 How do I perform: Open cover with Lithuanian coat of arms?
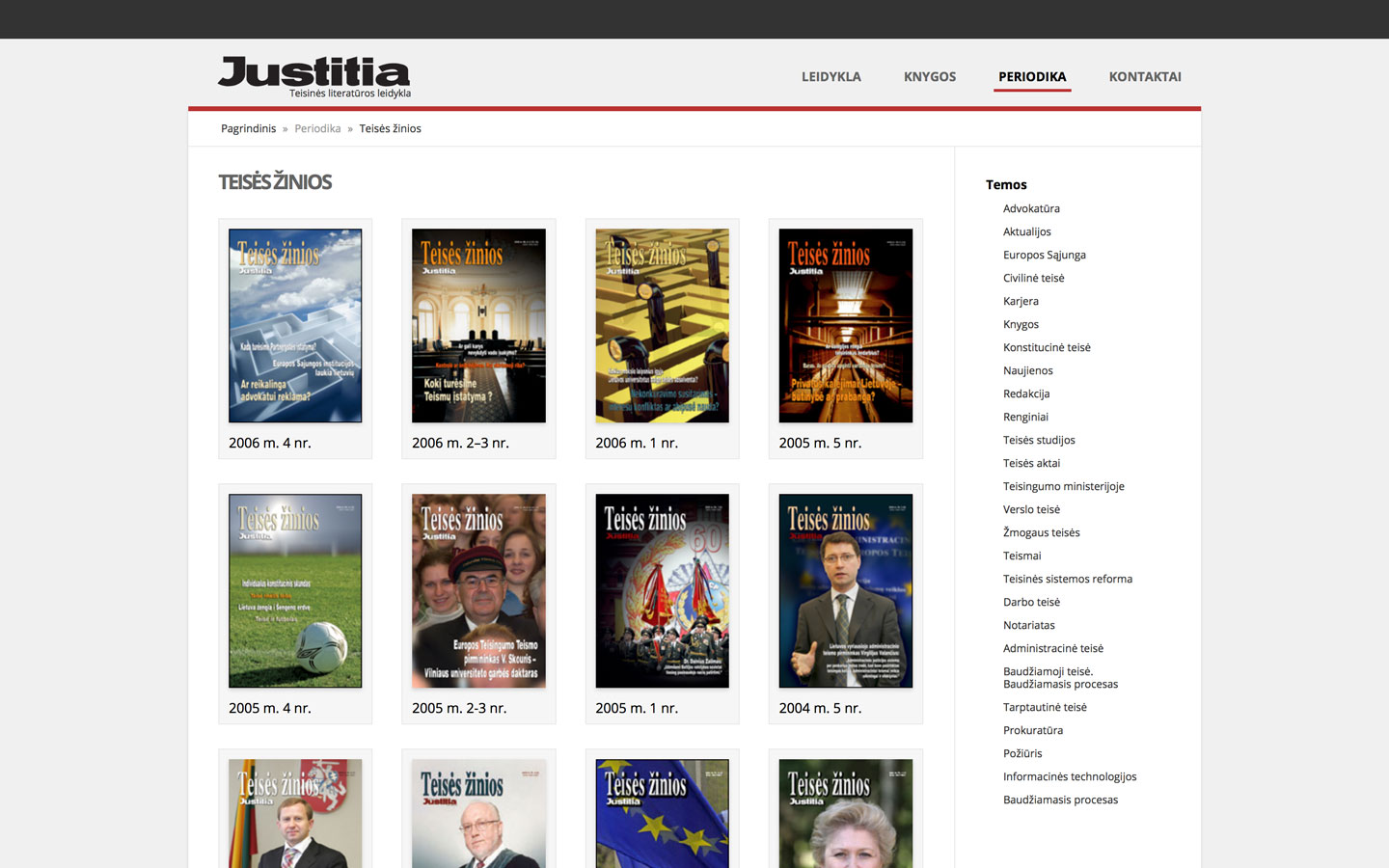(x=295, y=814)
